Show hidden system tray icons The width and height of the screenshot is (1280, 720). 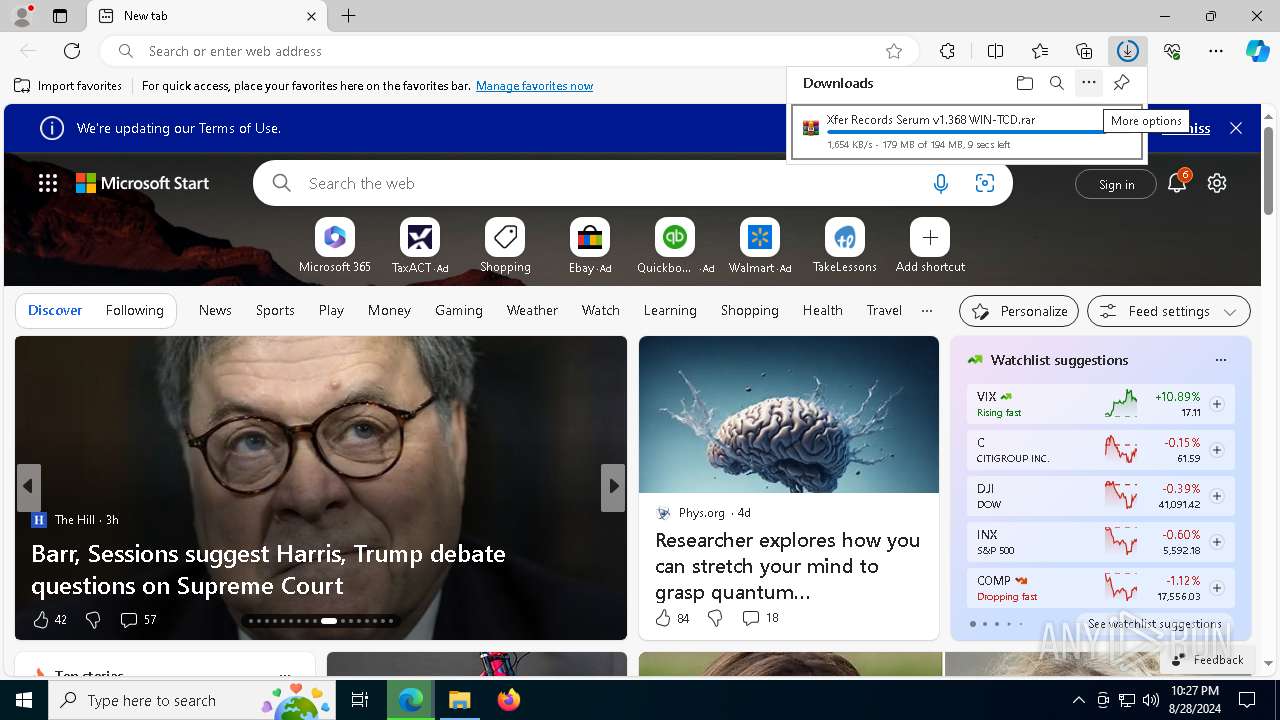(1078, 700)
